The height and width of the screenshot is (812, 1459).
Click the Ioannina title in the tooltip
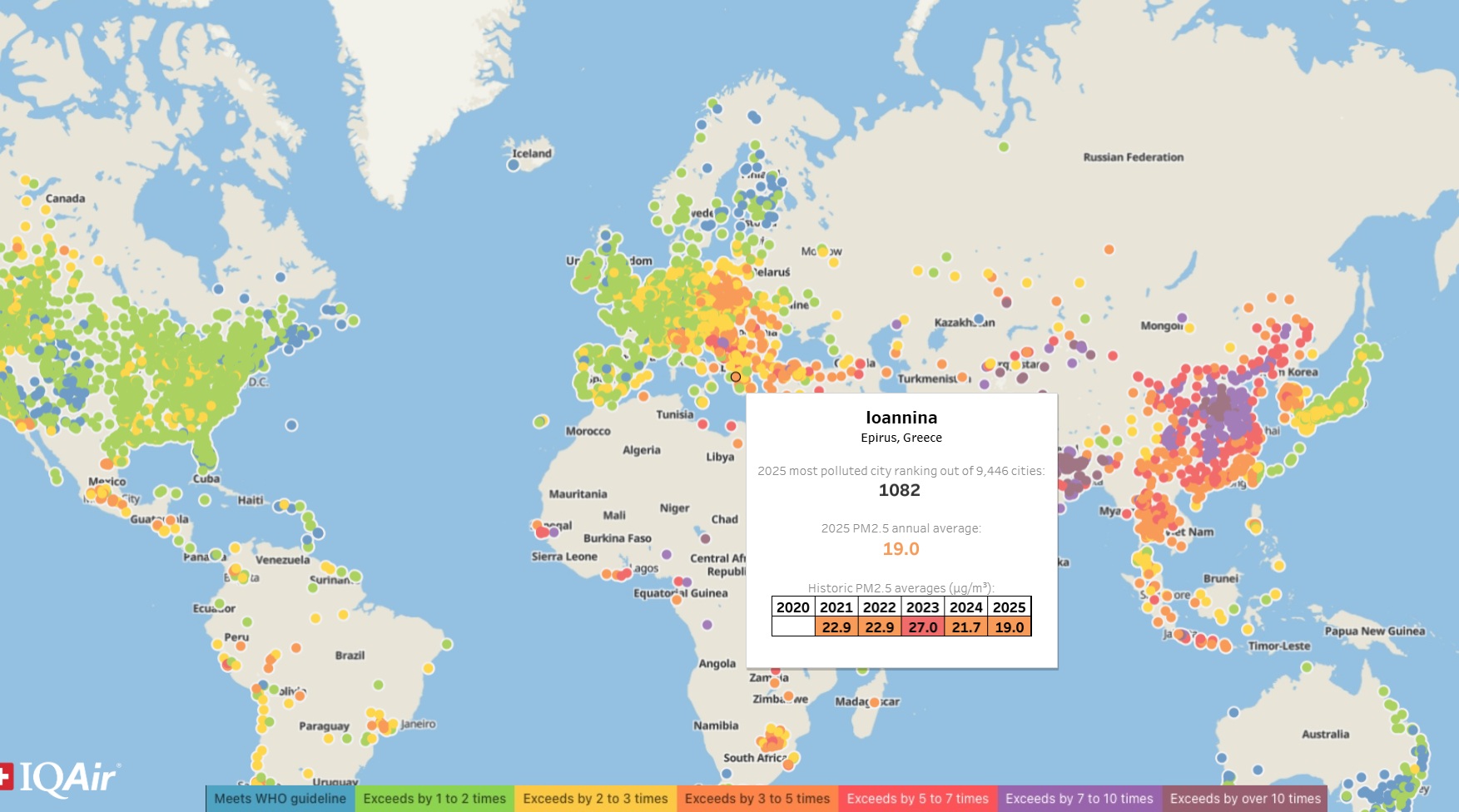click(901, 418)
